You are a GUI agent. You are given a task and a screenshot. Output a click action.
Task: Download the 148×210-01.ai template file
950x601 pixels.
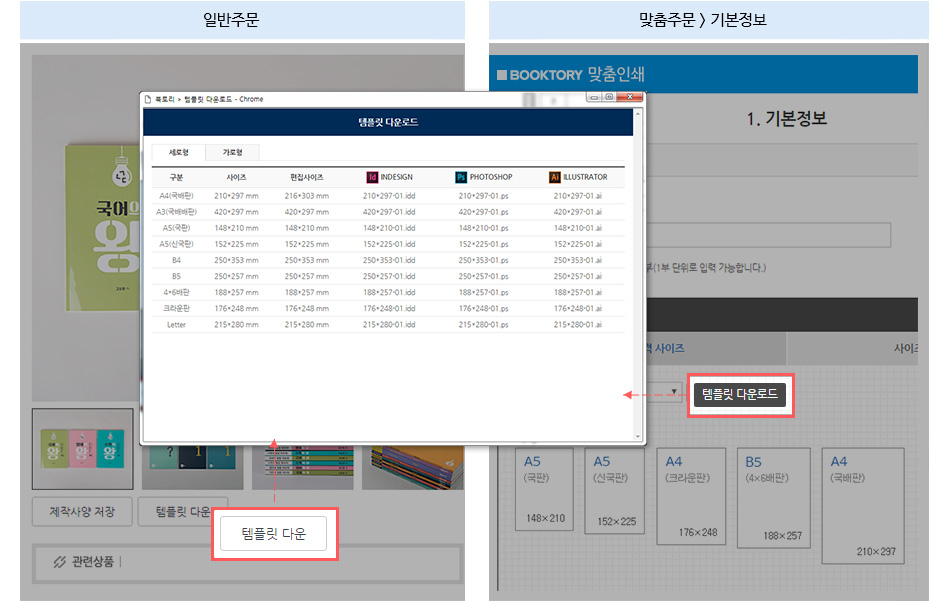pos(576,229)
